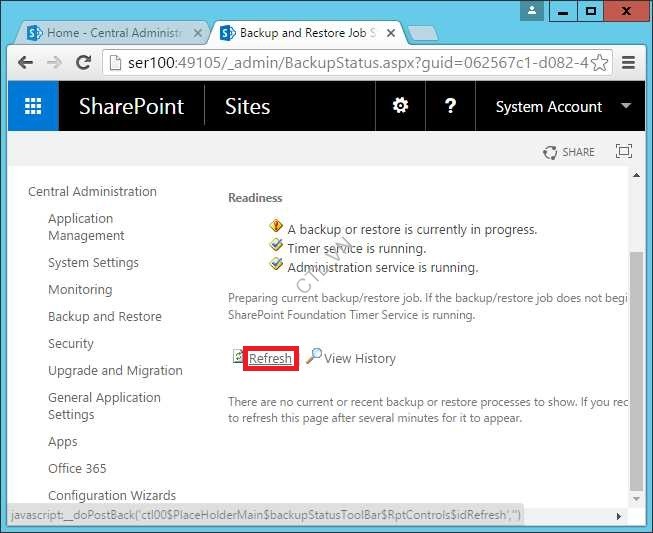Screen dimensions: 653x533
Task: Open the Sites link in header
Action: pos(247,106)
